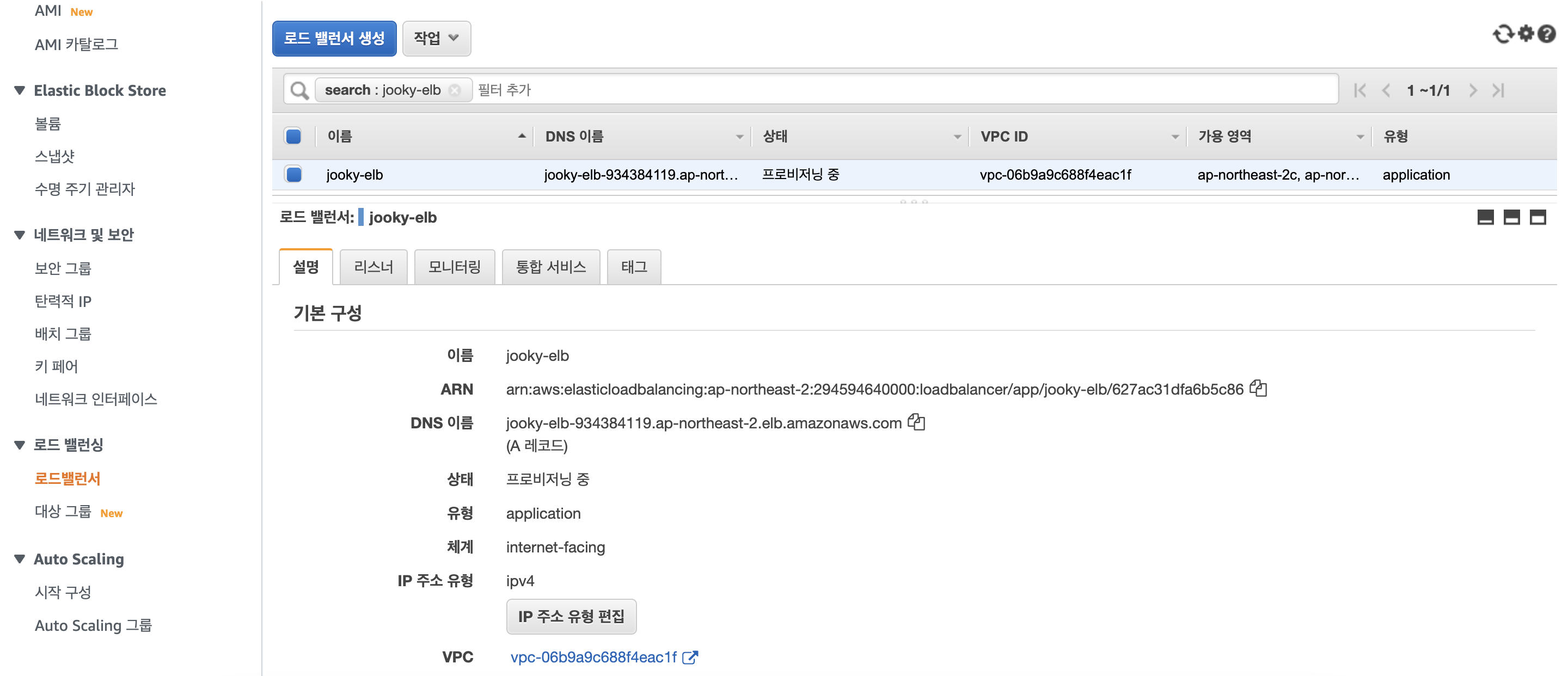Copy the ARN with the clipboard icon
The height and width of the screenshot is (676, 1568).
[1258, 388]
